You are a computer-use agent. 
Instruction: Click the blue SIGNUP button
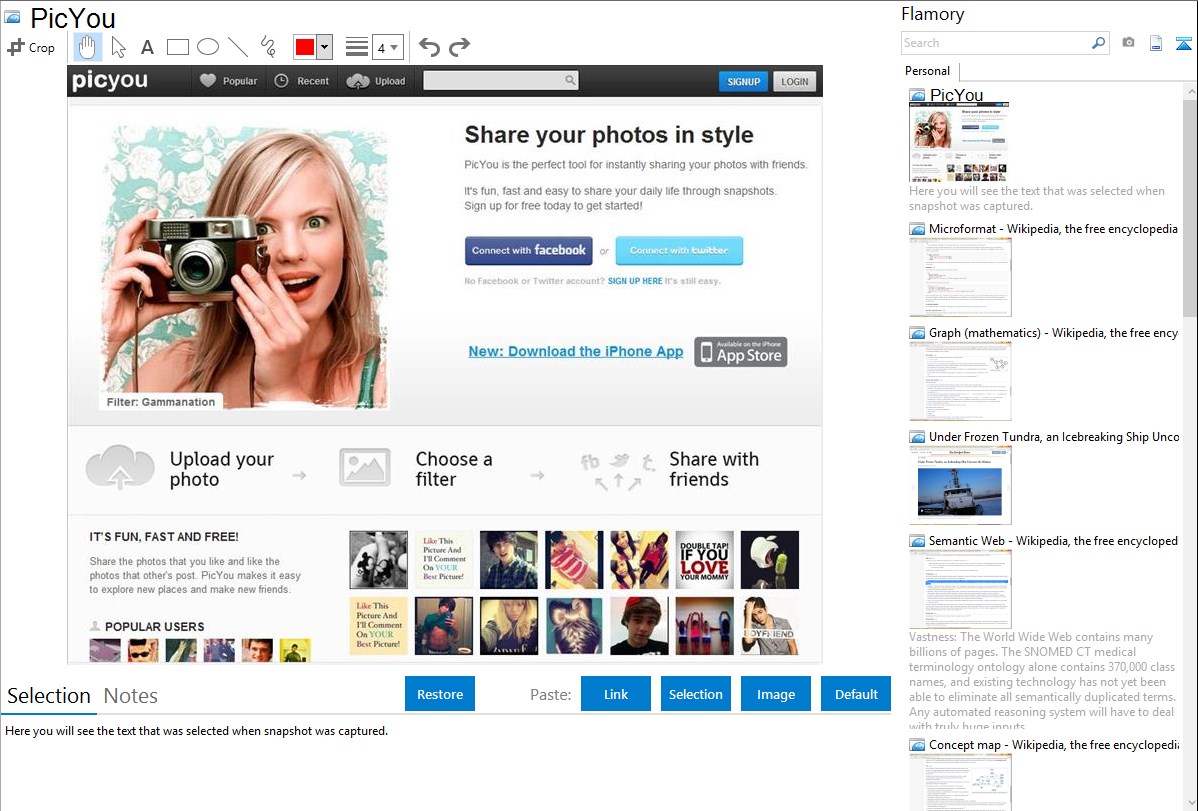743,81
